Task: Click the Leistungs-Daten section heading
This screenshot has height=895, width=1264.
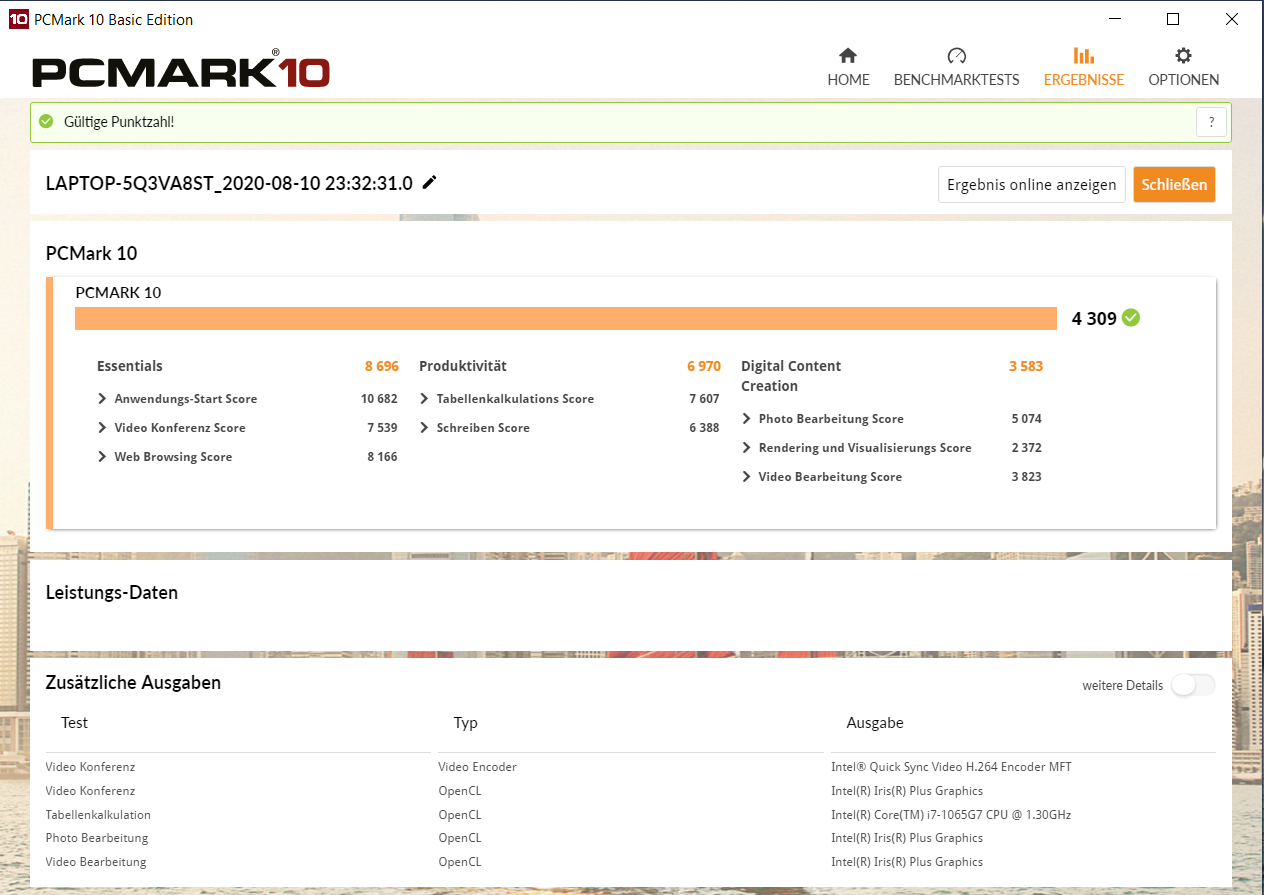Action: pos(112,593)
